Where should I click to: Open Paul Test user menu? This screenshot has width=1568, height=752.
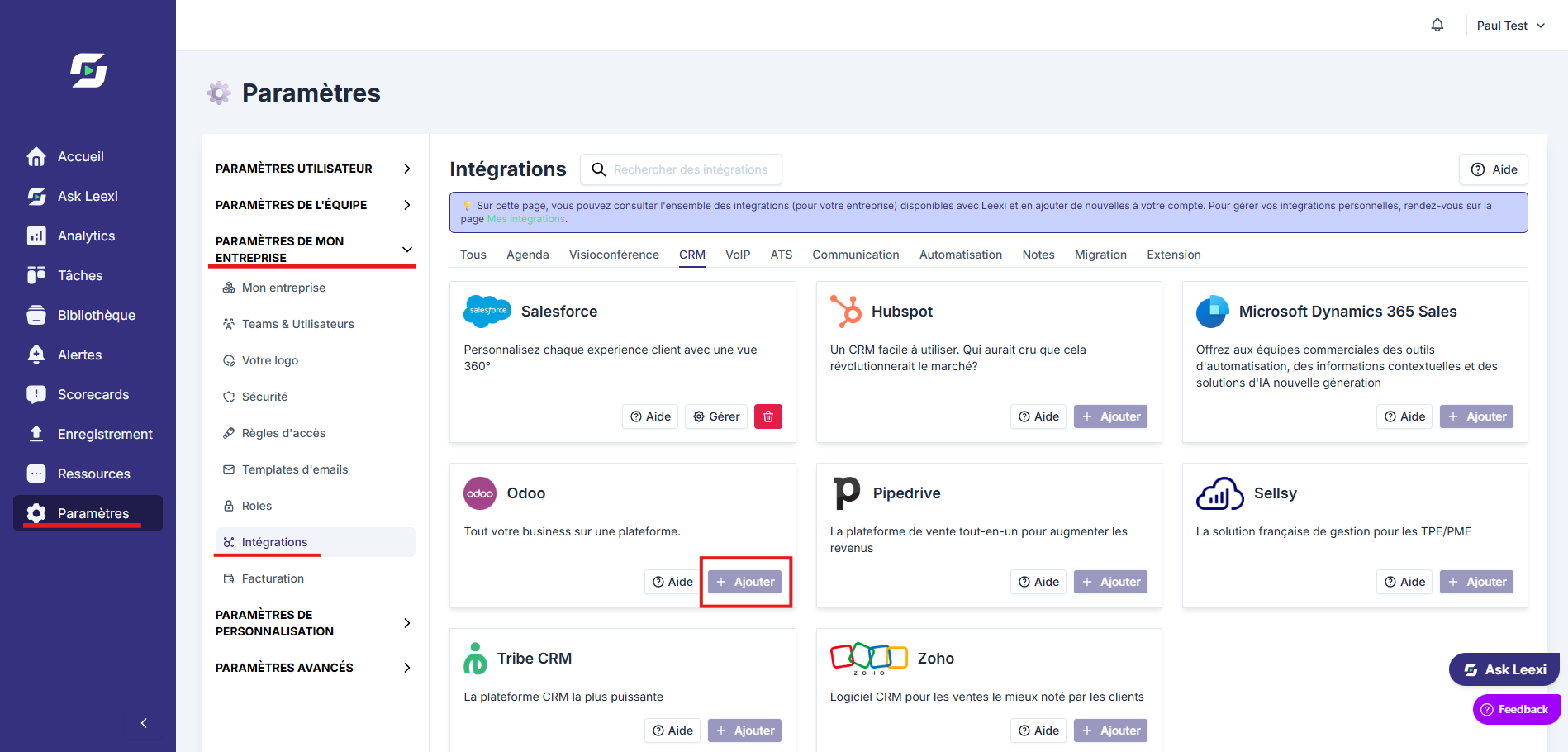(x=1511, y=26)
